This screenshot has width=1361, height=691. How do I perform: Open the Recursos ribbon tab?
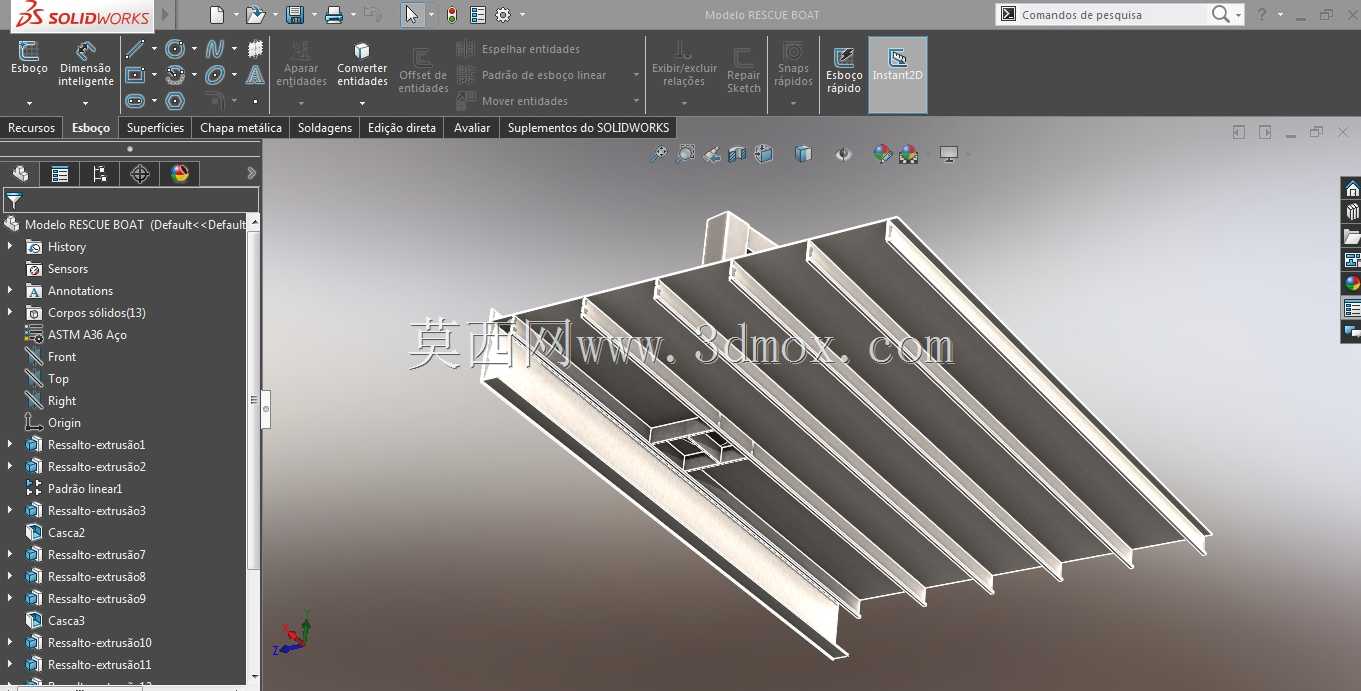pos(31,128)
